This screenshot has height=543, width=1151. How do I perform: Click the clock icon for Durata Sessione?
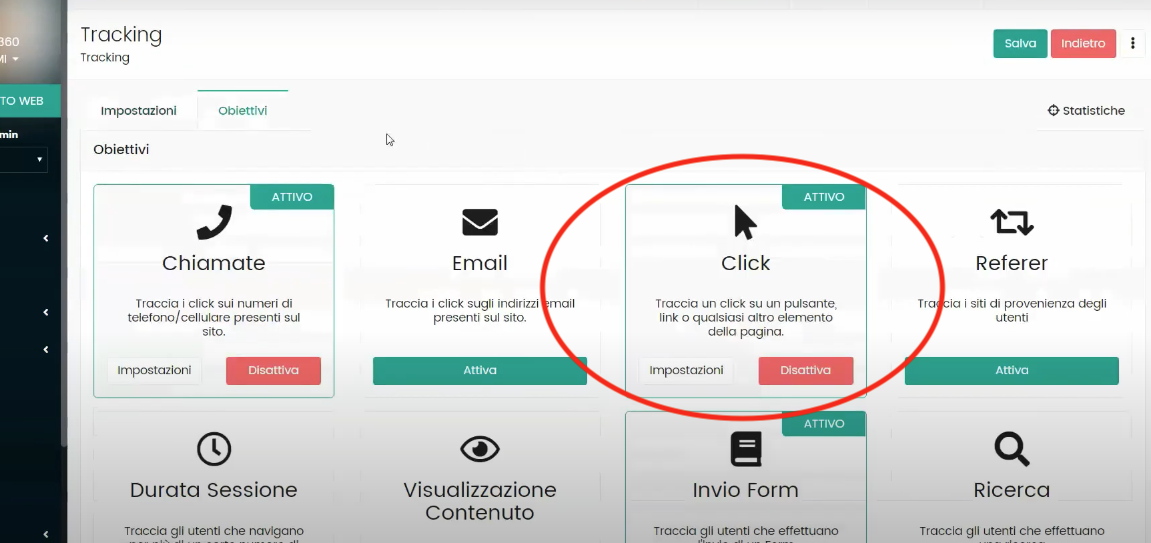[x=214, y=450]
